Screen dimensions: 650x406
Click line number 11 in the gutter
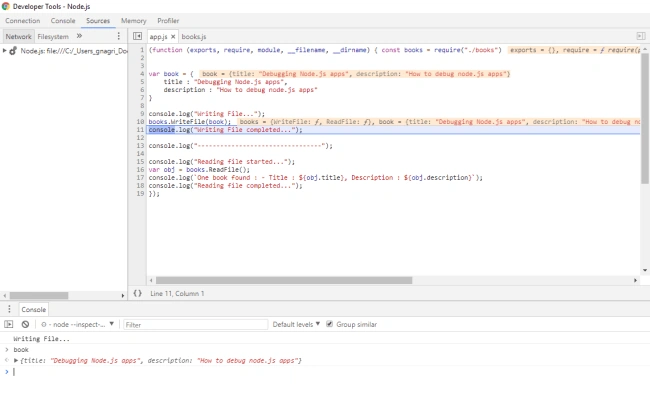(140, 130)
